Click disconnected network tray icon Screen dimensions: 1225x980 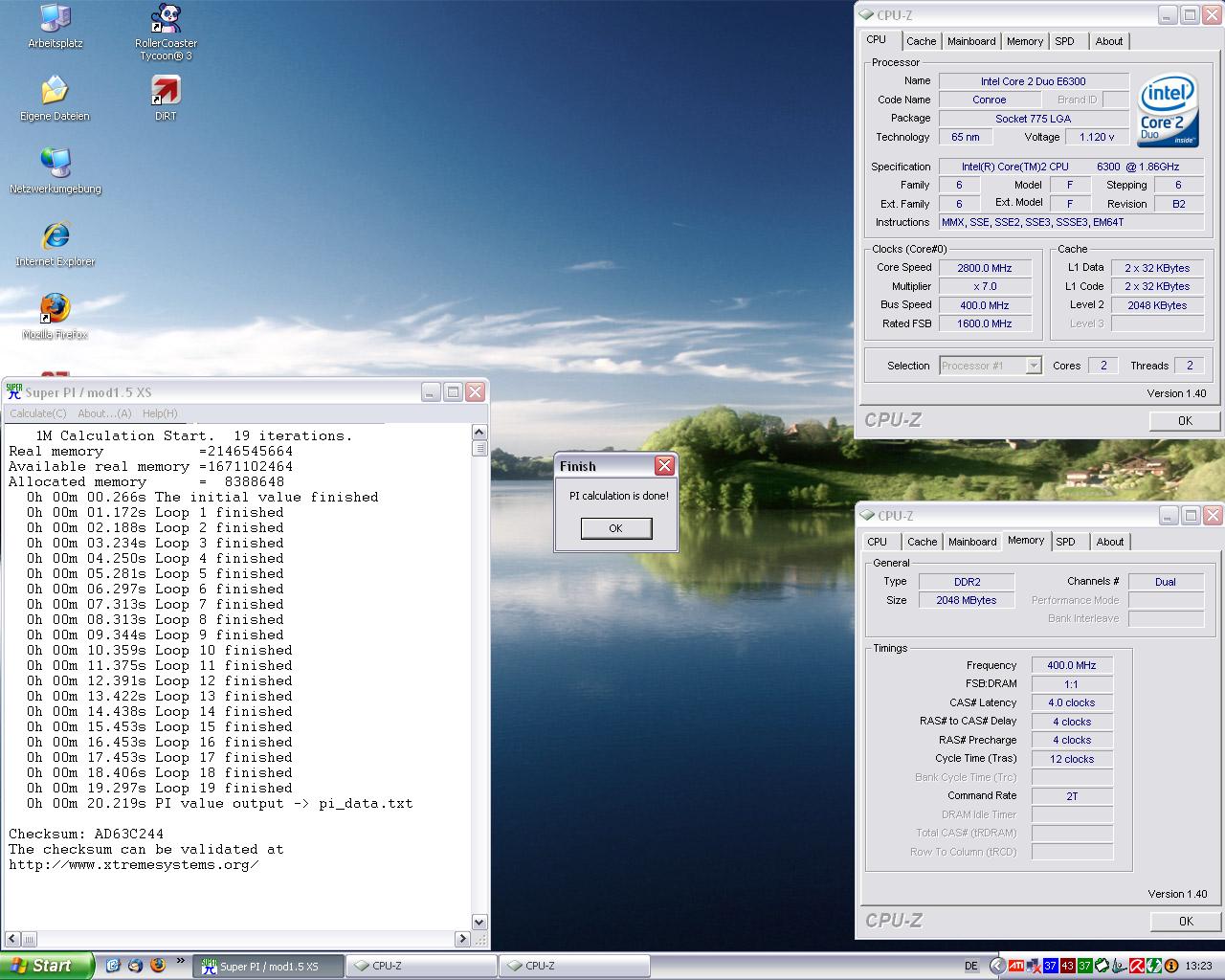click(1034, 967)
